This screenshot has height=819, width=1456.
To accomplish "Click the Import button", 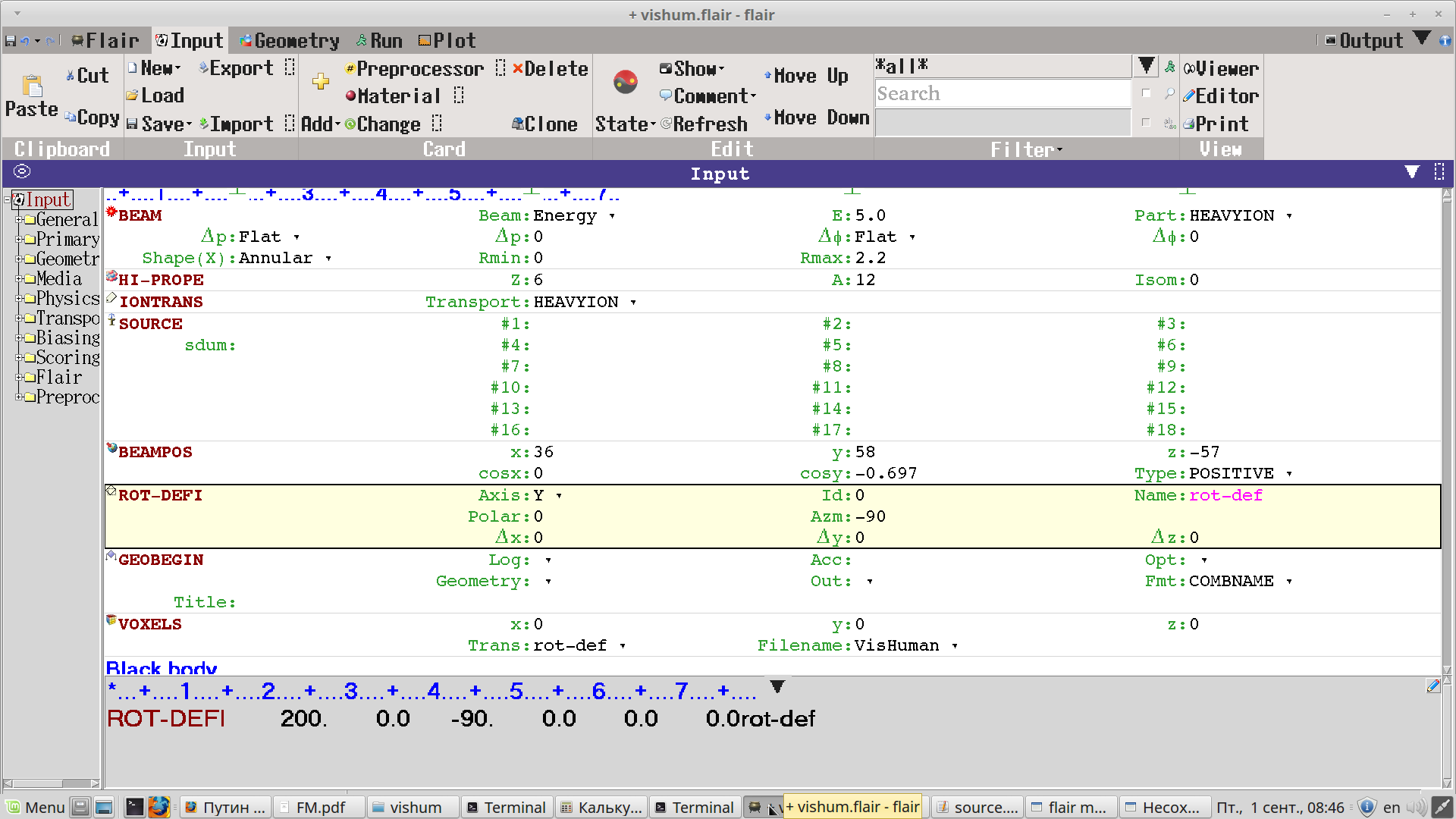I will 236,124.
